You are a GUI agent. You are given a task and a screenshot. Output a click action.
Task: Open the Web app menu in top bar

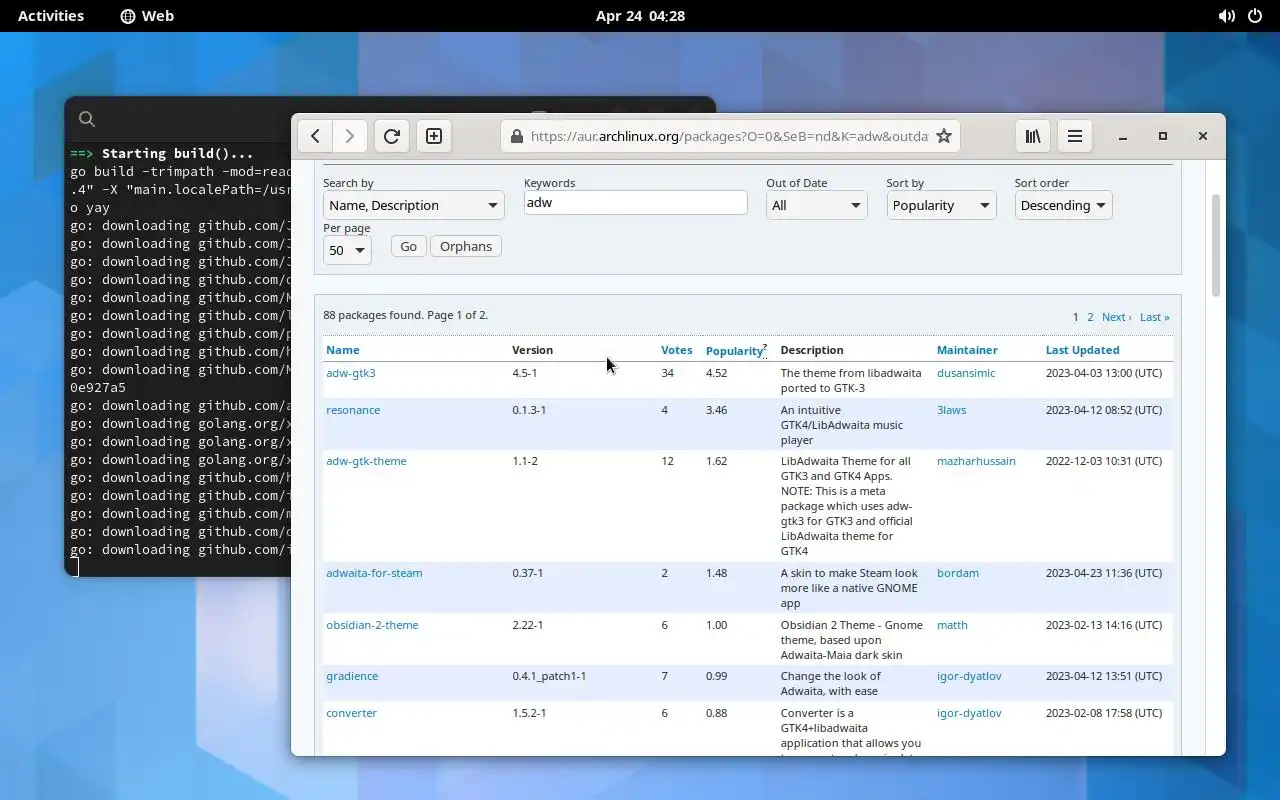(147, 16)
